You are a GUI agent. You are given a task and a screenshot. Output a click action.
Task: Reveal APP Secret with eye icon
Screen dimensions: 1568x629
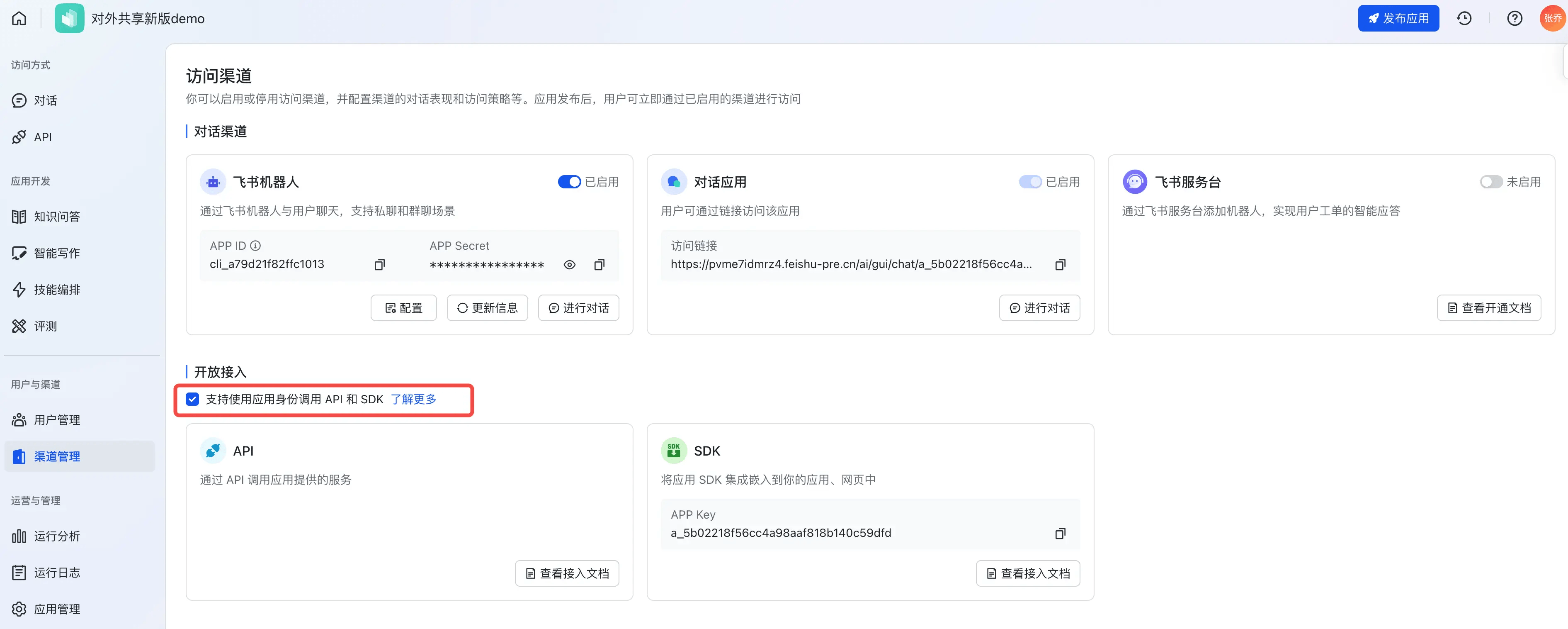click(x=569, y=264)
